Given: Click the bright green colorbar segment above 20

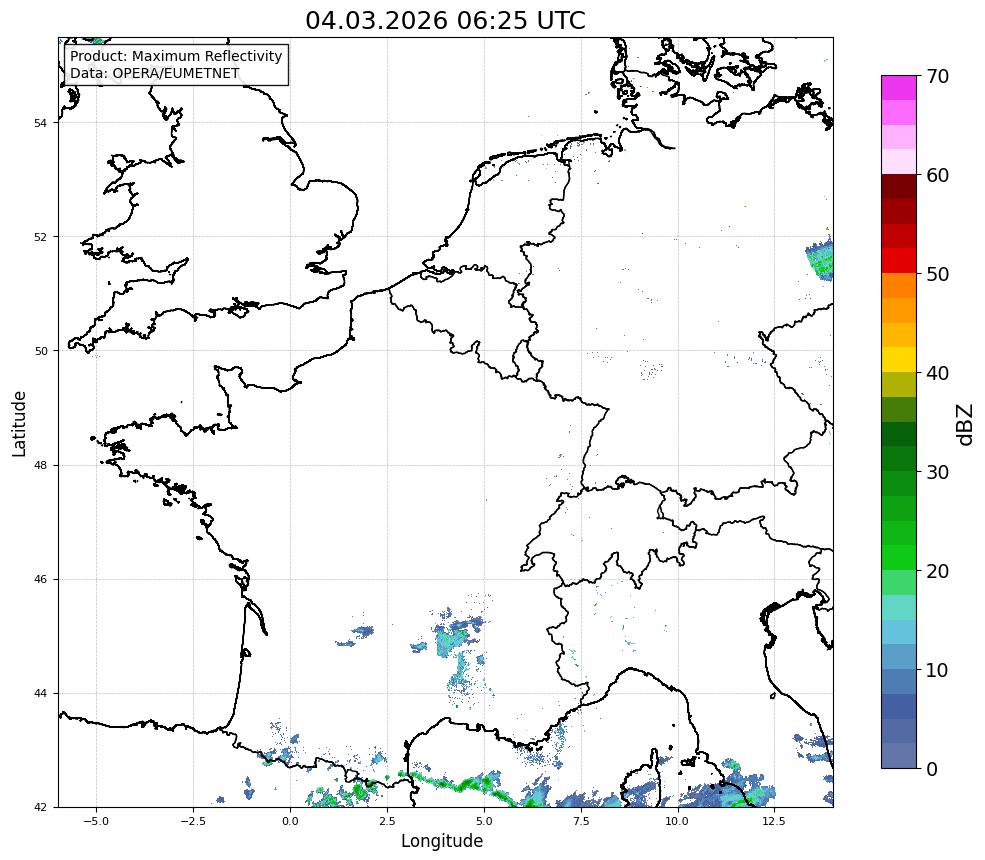Looking at the screenshot, I should [899, 558].
